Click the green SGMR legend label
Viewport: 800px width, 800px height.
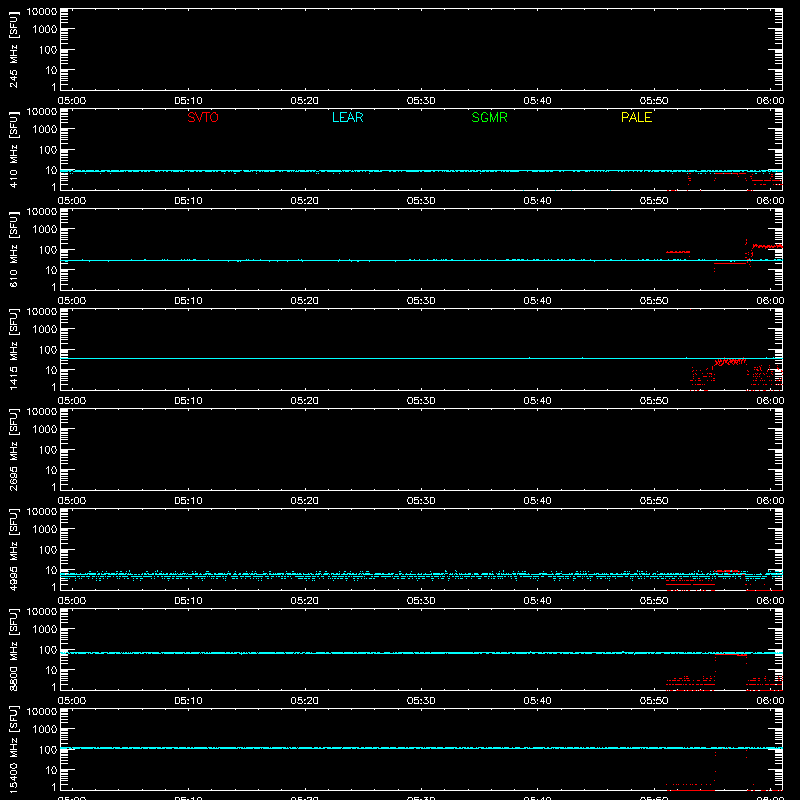point(489,117)
